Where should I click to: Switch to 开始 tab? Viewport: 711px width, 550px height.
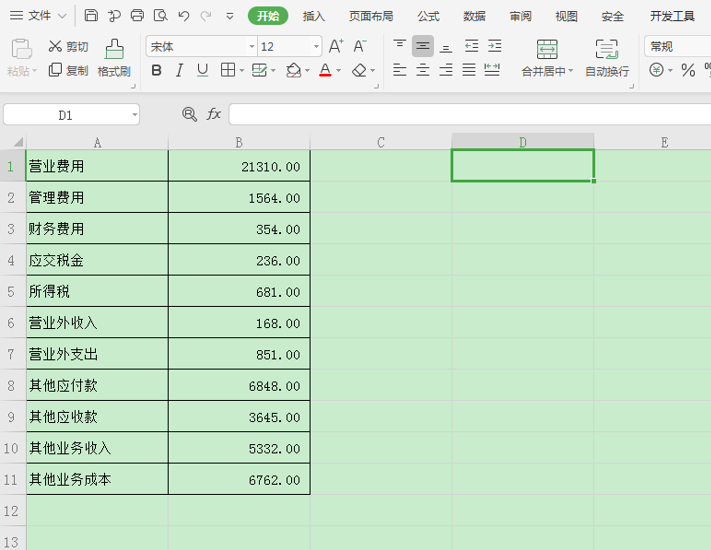point(268,16)
